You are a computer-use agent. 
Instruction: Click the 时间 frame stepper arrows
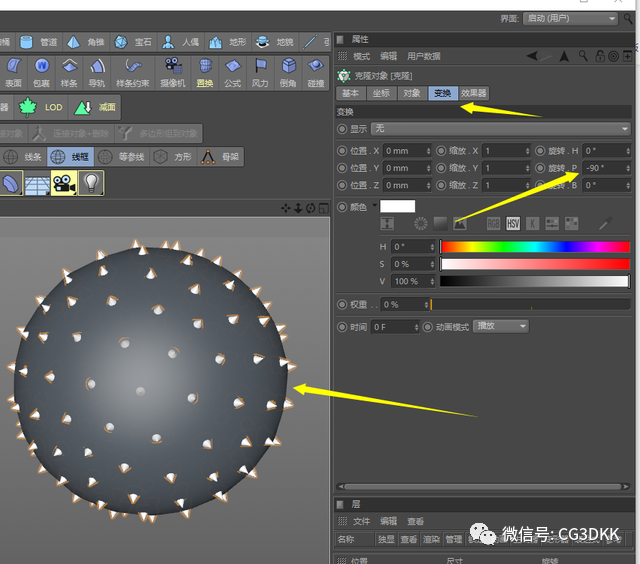[x=416, y=327]
